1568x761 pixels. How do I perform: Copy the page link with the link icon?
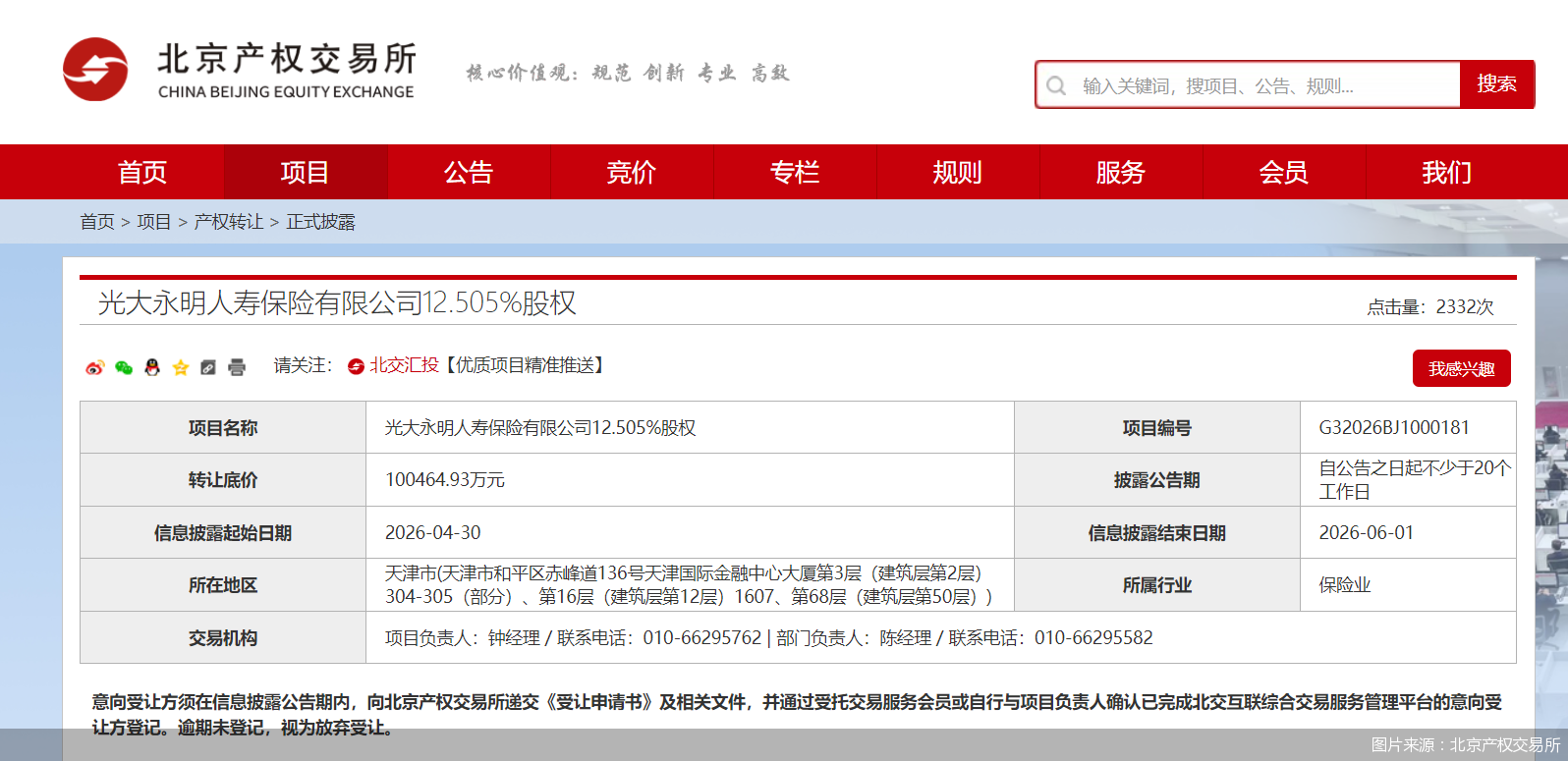(208, 367)
